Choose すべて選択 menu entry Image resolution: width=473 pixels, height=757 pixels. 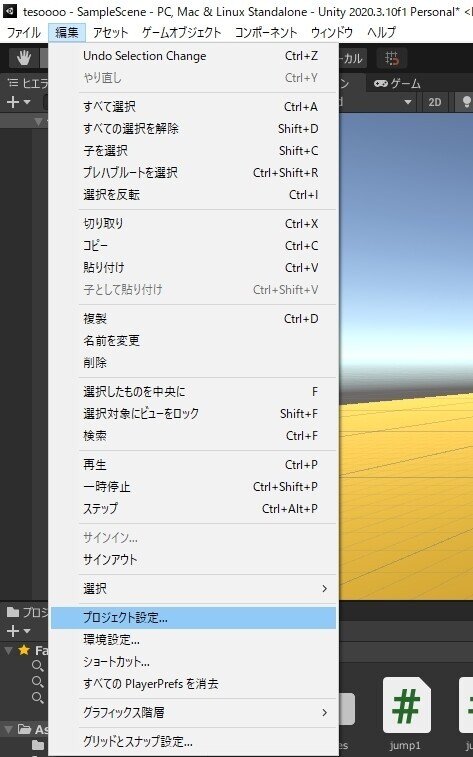pyautogui.click(x=193, y=107)
